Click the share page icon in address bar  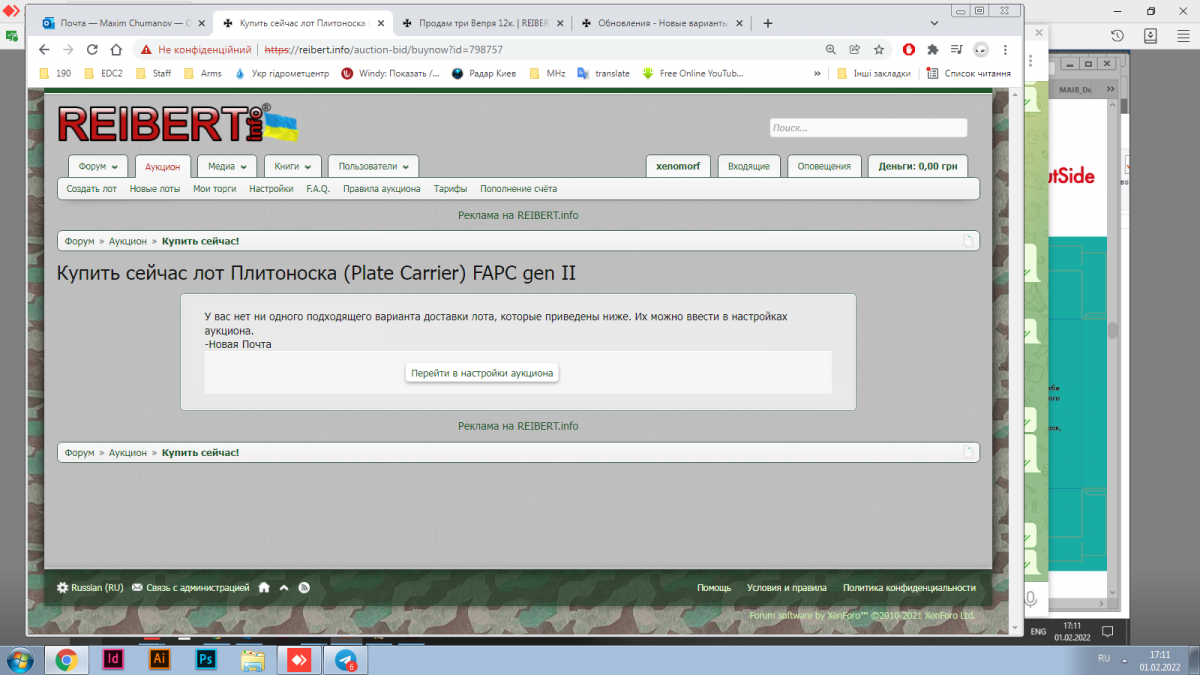click(x=855, y=49)
